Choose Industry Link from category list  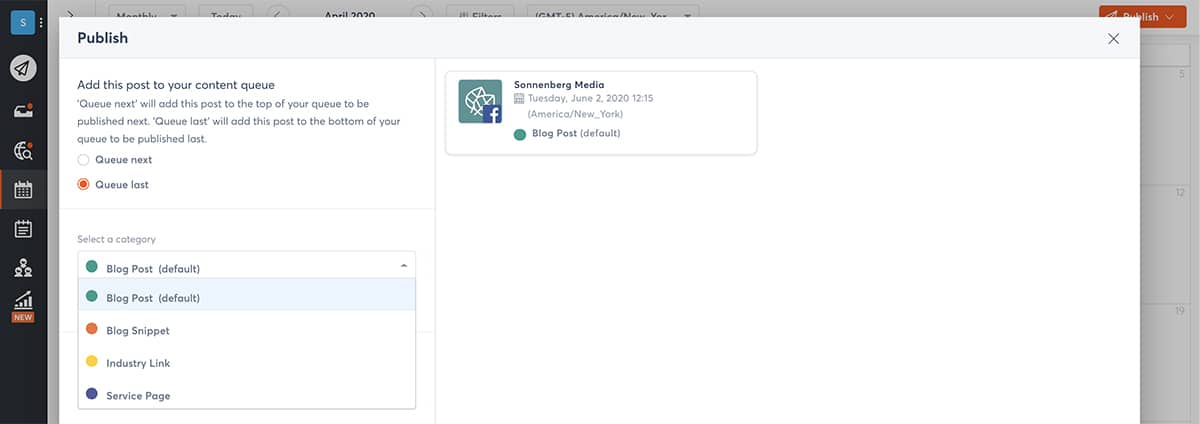point(138,363)
